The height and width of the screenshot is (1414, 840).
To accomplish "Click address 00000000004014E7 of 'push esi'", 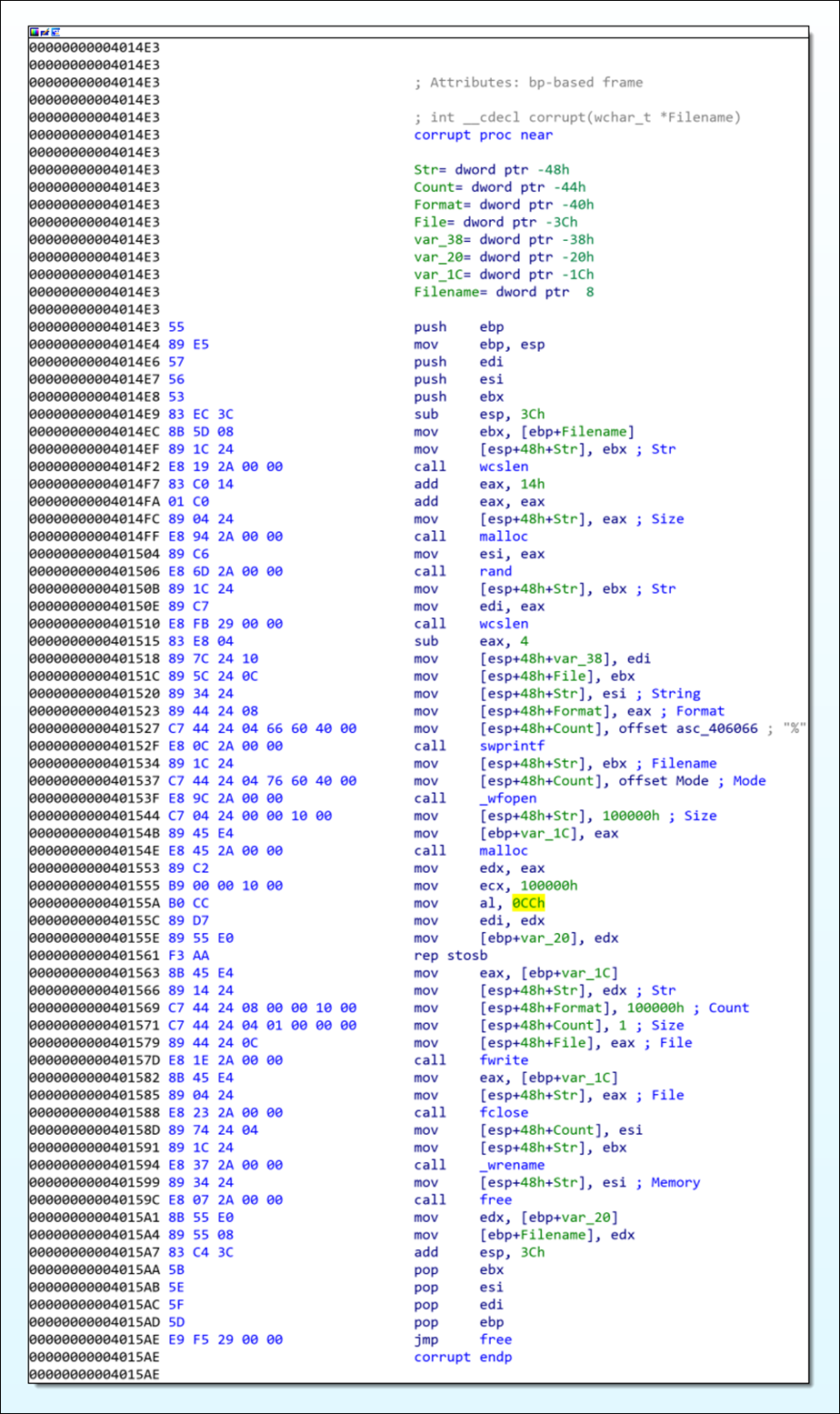I will coord(95,379).
